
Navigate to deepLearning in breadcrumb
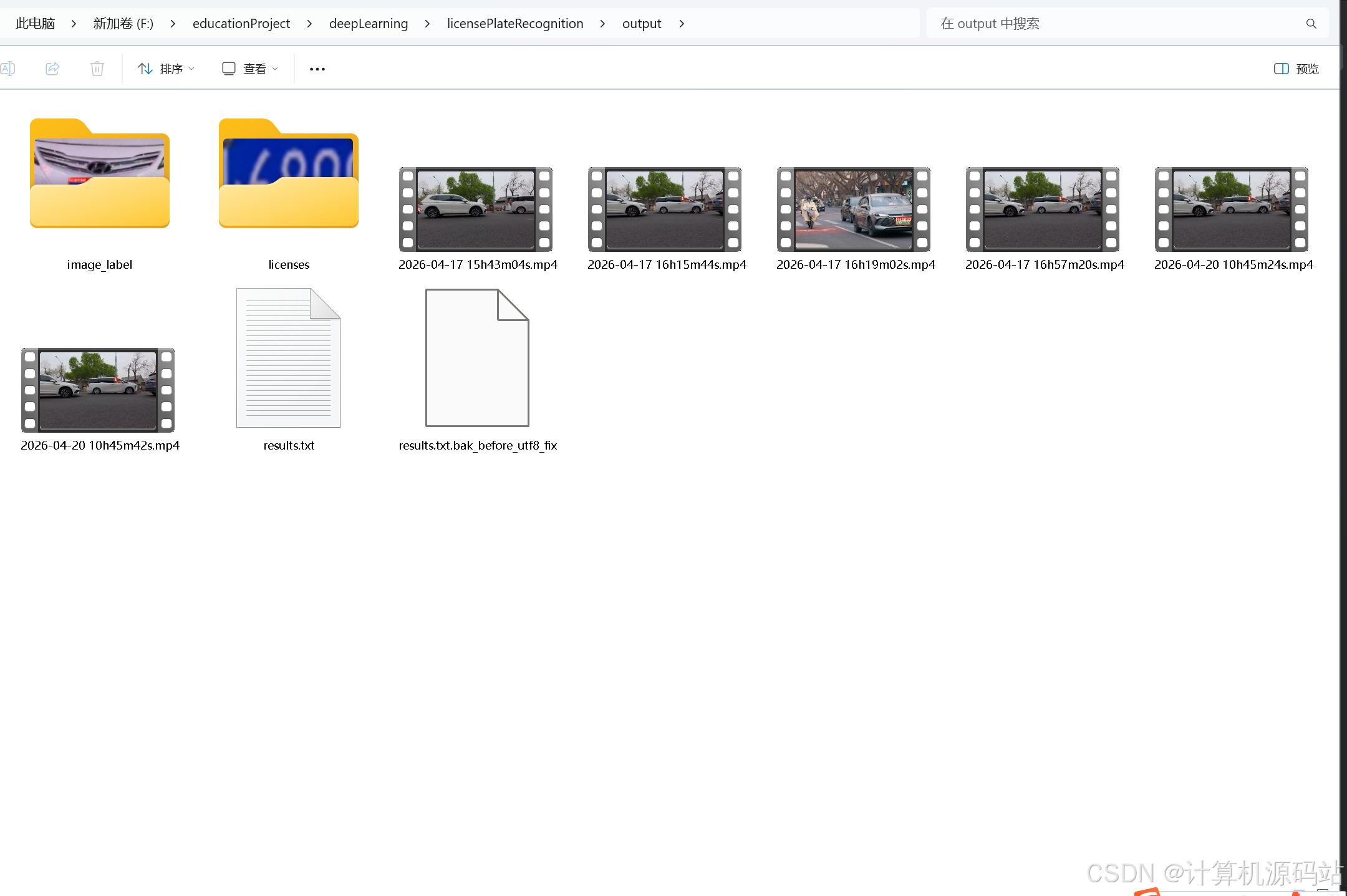[368, 24]
